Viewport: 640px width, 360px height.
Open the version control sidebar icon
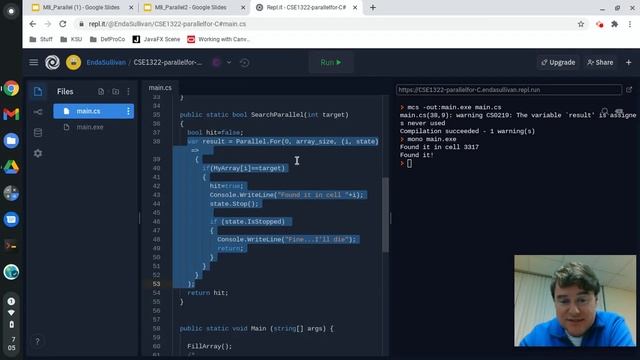pyautogui.click(x=38, y=112)
